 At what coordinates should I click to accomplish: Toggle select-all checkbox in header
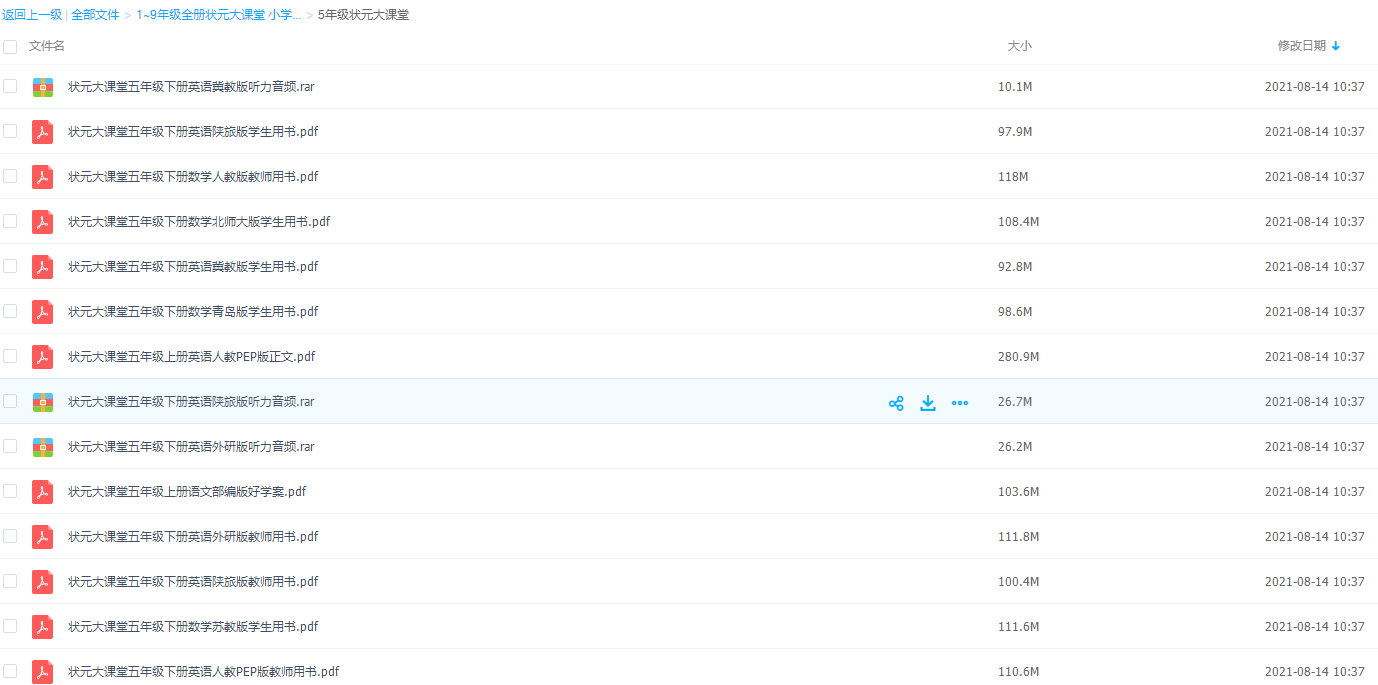10,46
